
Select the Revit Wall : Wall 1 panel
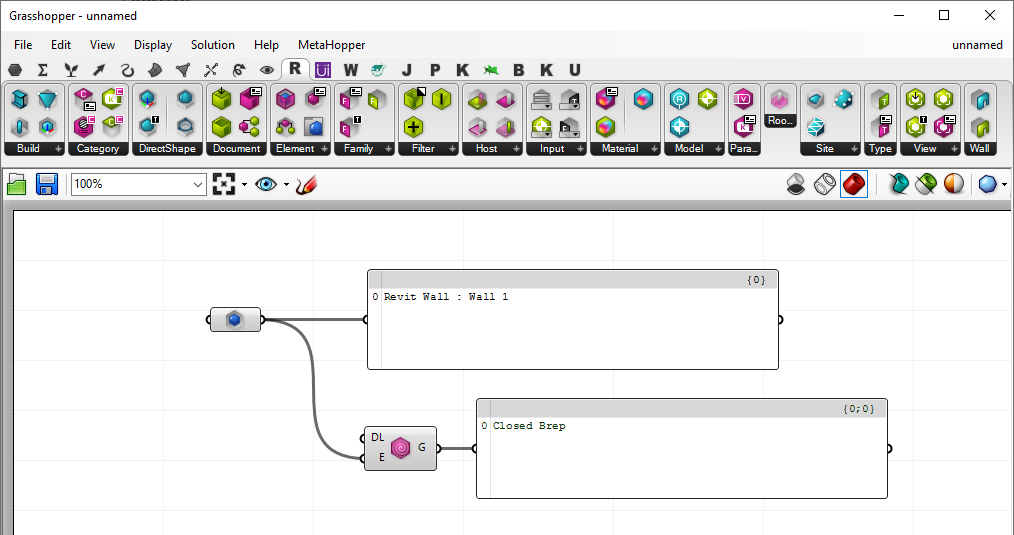pyautogui.click(x=572, y=328)
